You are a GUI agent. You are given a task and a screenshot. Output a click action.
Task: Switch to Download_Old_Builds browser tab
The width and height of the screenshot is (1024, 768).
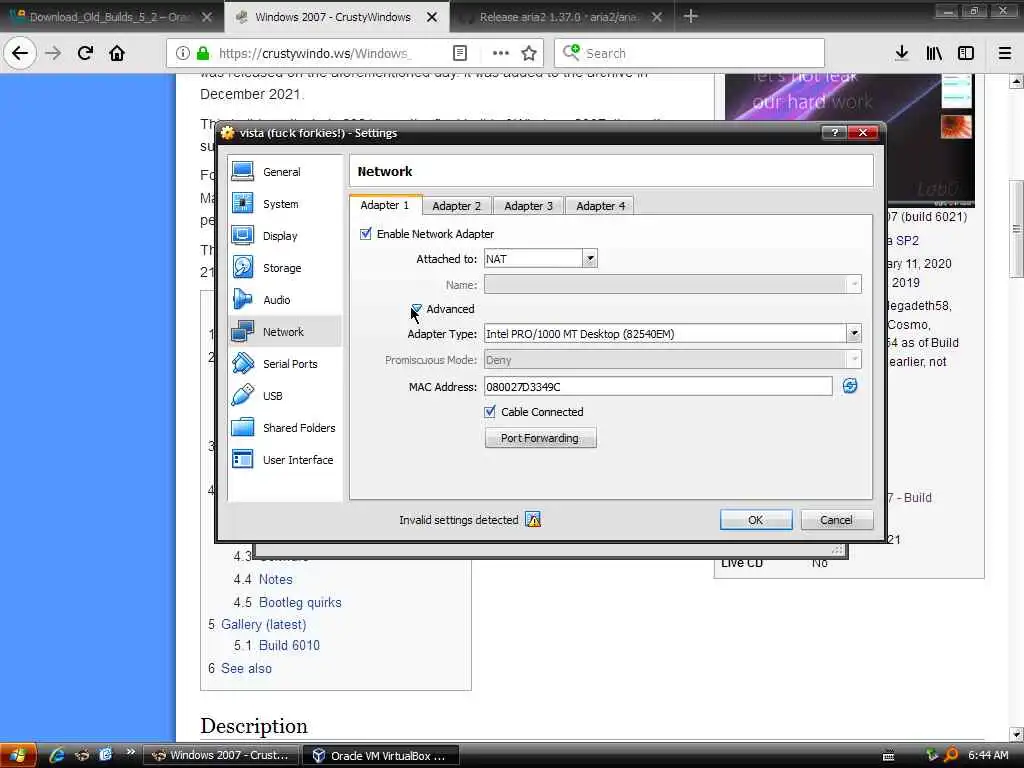[x=111, y=17]
